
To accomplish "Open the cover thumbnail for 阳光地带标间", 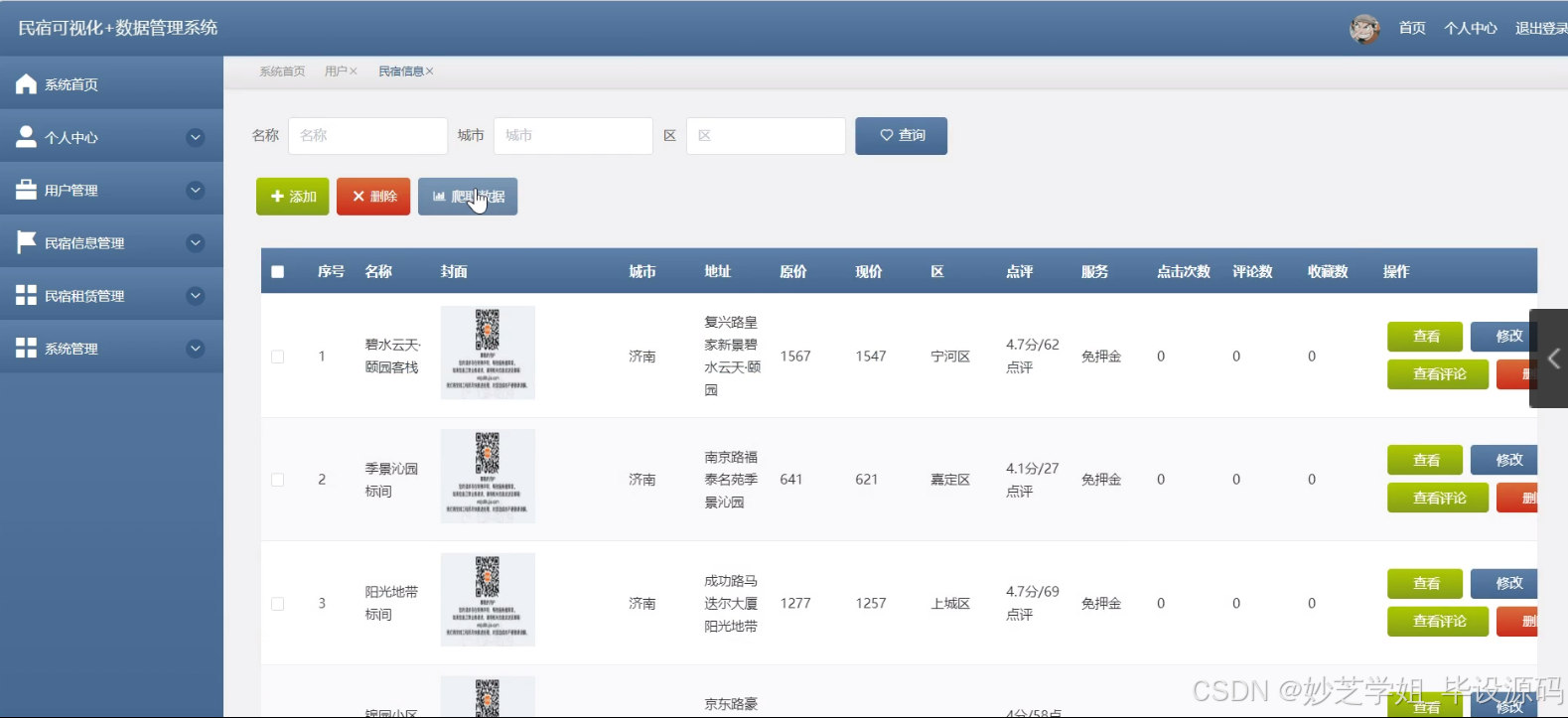I will 488,600.
